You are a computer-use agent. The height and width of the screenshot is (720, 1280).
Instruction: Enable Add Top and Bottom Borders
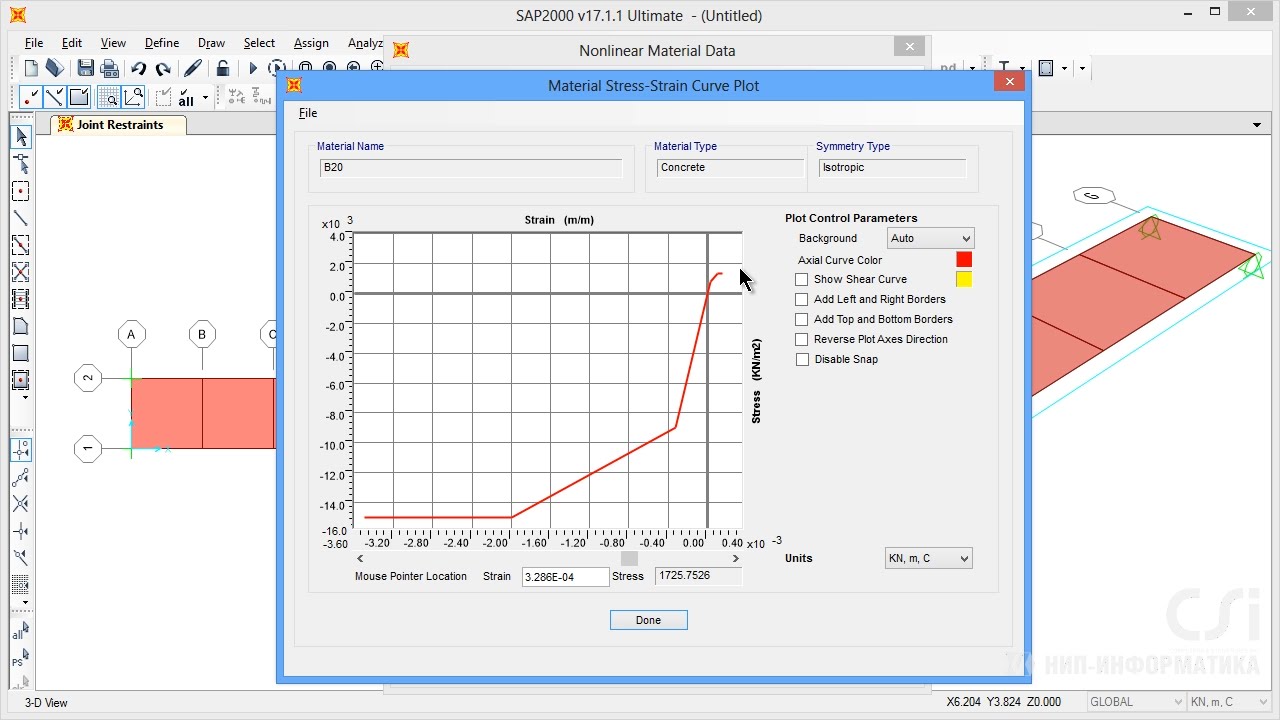point(802,320)
